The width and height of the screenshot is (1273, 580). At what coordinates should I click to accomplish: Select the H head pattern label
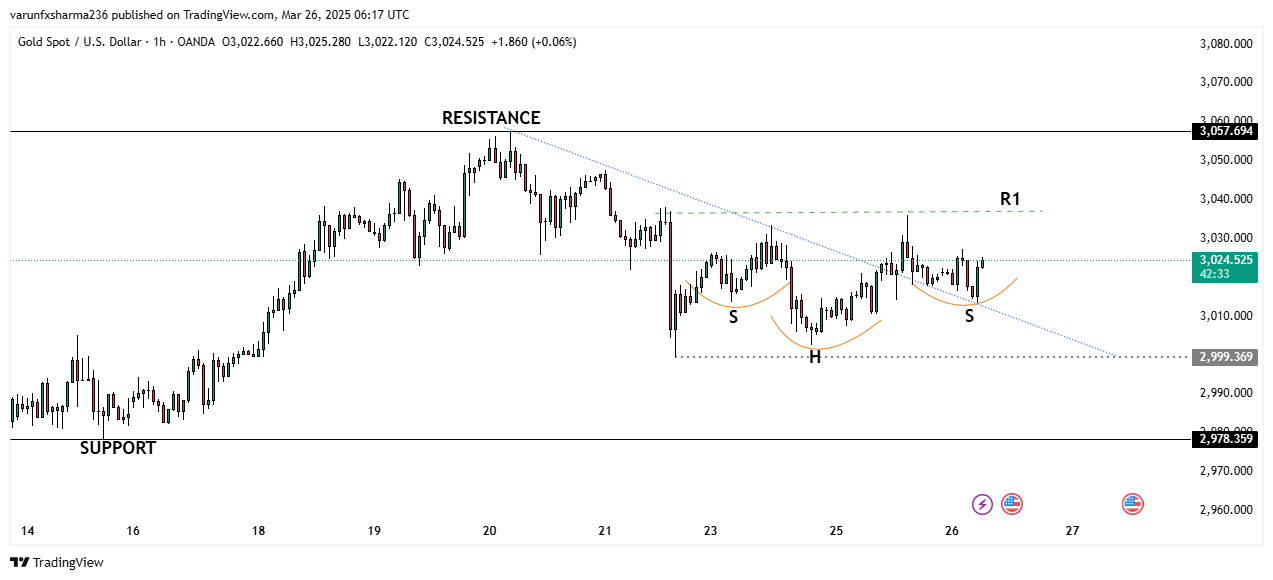[815, 357]
